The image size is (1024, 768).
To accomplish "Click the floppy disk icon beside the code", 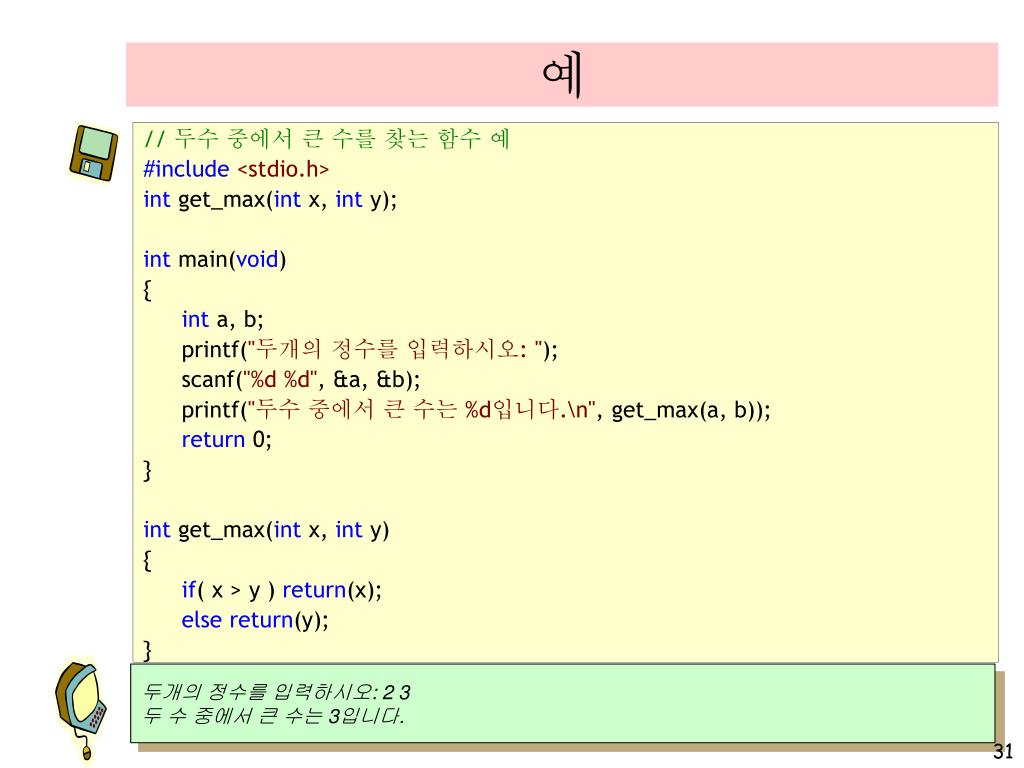I will (x=93, y=153).
